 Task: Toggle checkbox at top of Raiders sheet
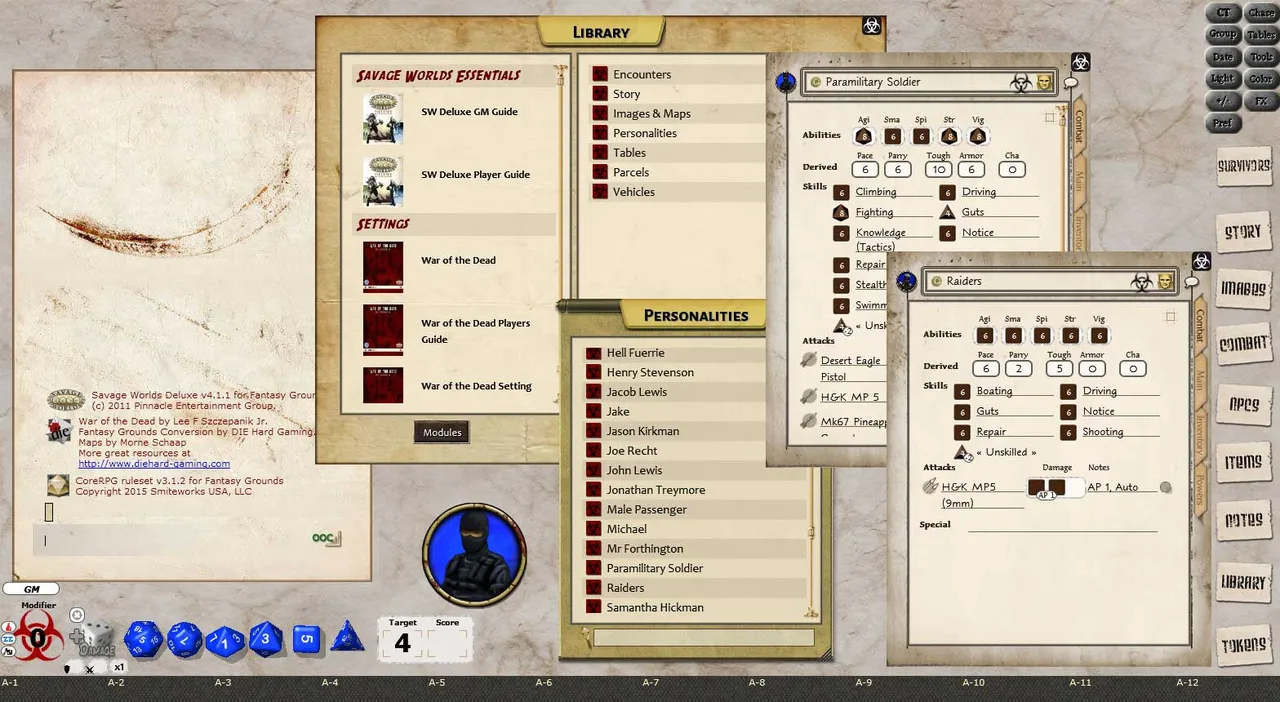(1170, 316)
